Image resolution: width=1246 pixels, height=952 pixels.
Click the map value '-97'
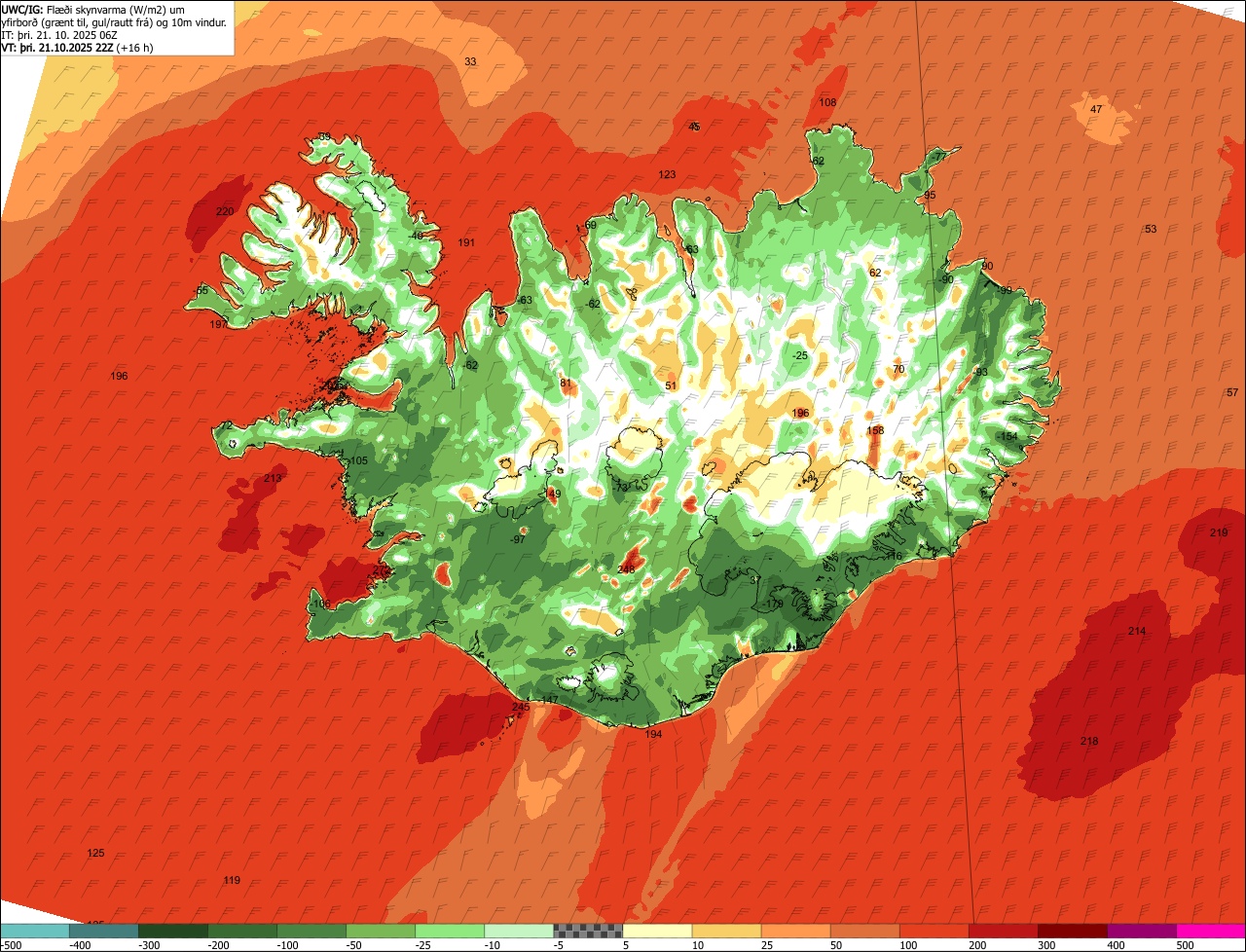[x=518, y=539]
